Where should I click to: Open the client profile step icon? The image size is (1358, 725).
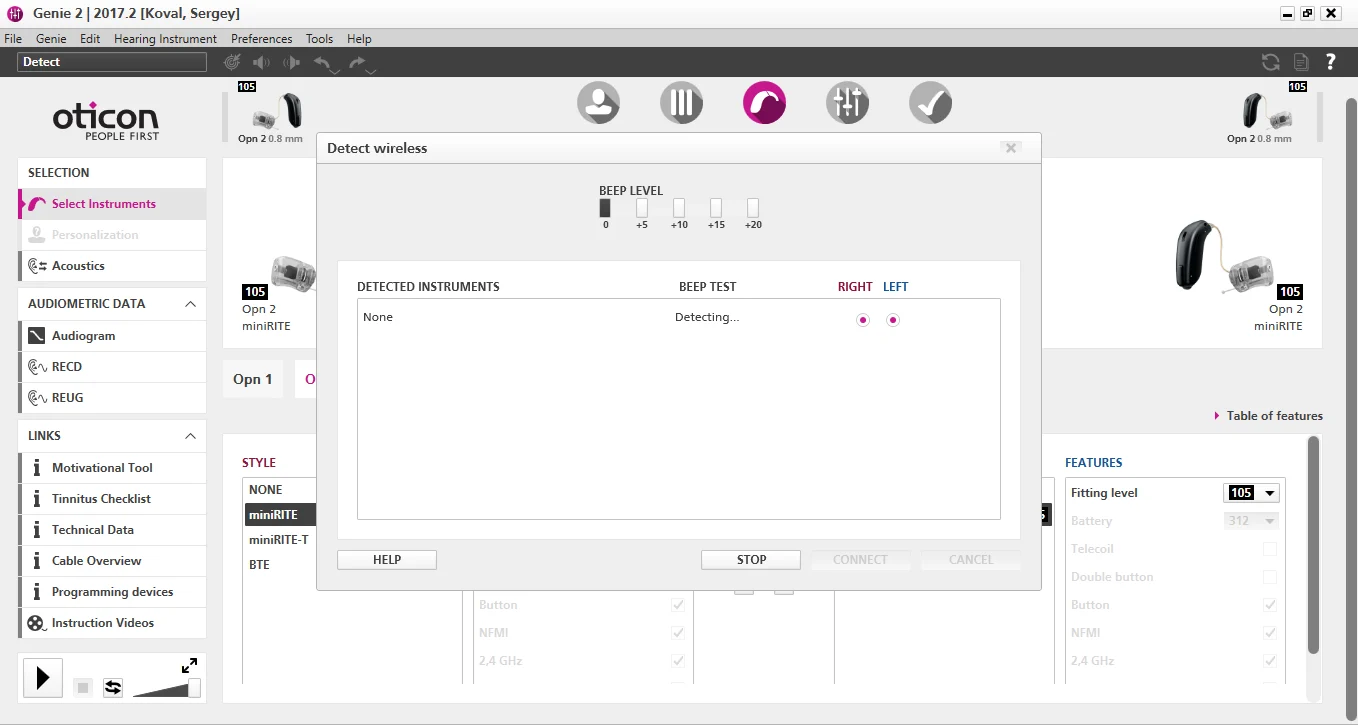(x=598, y=103)
